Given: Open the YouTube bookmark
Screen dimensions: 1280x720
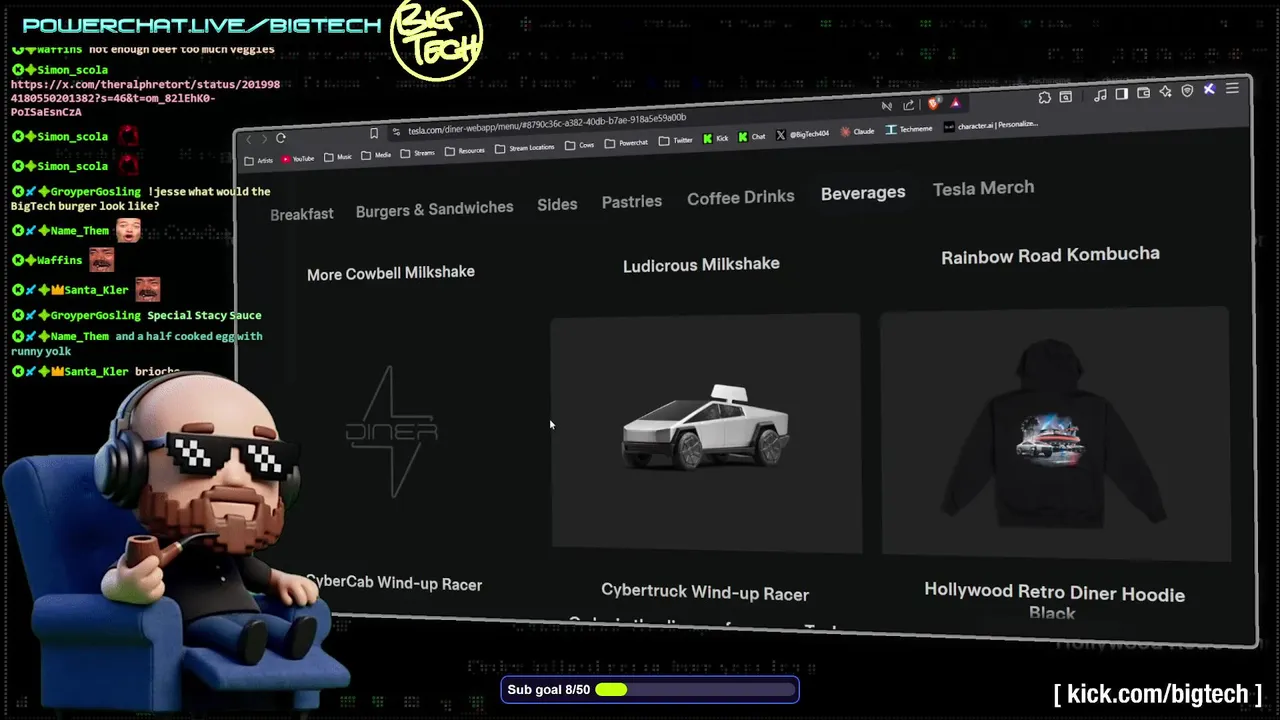Looking at the screenshot, I should [298, 158].
